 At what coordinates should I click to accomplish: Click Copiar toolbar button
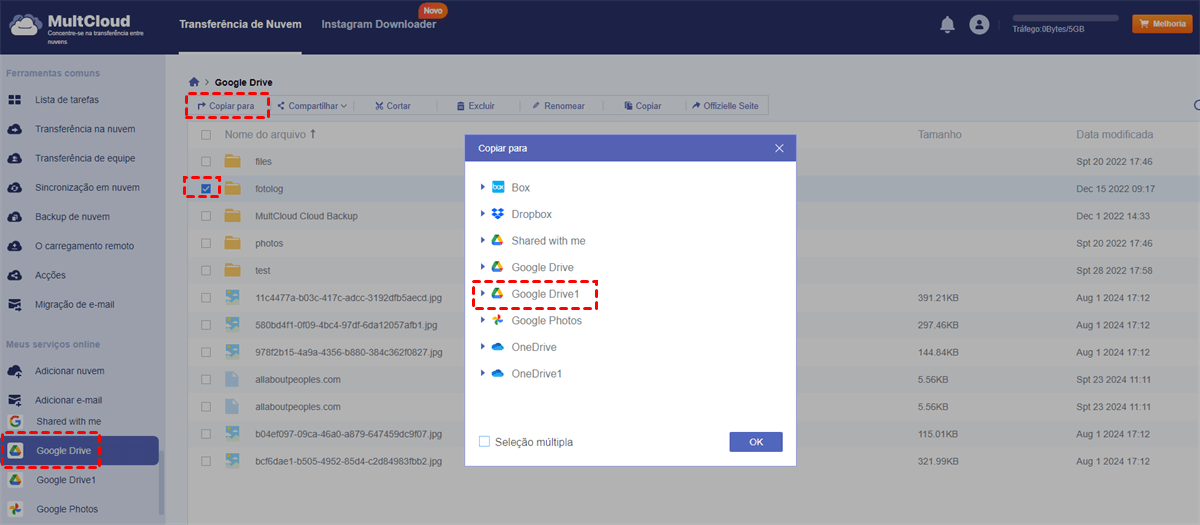pyautogui.click(x=642, y=105)
